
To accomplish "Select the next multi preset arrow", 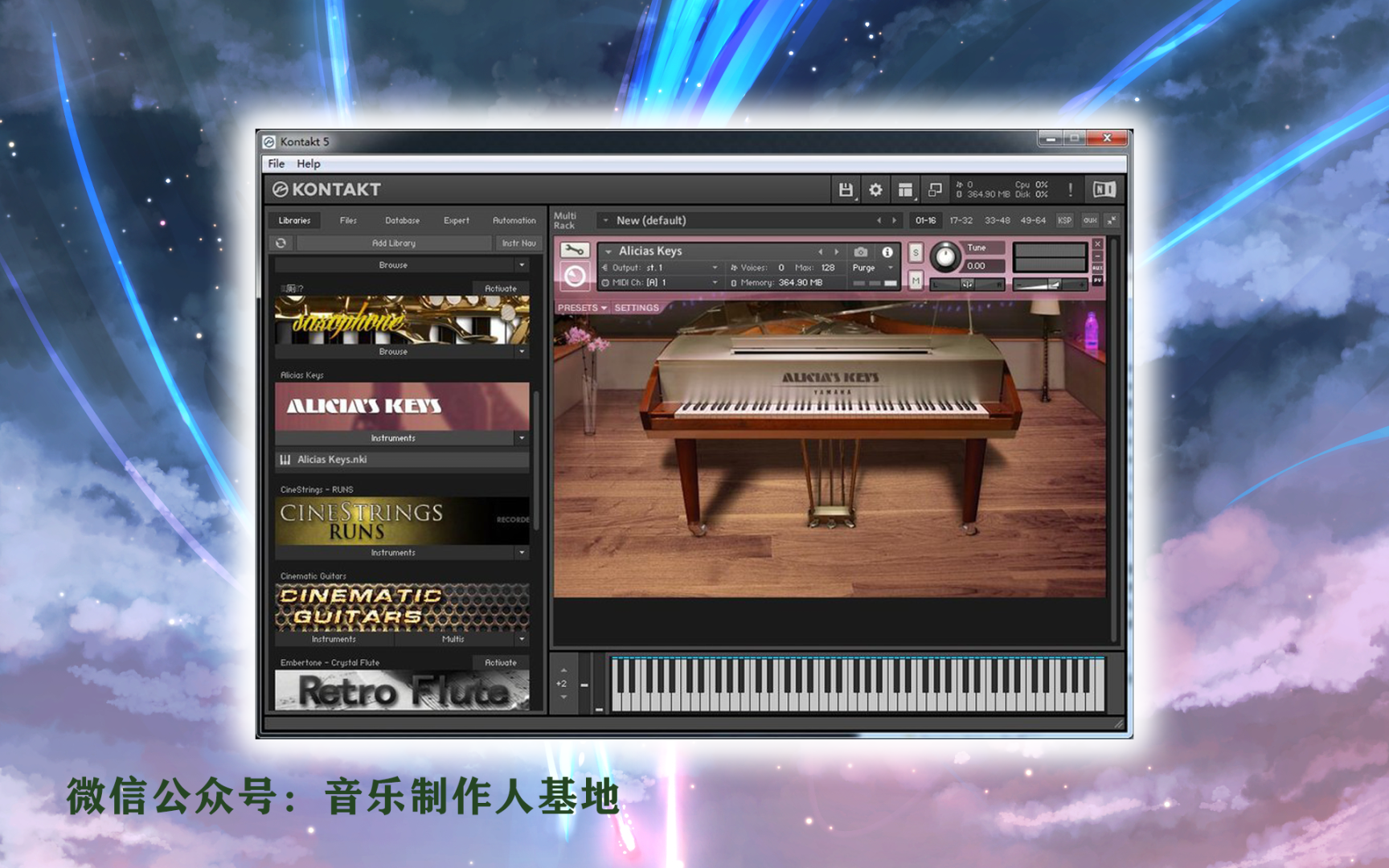I will tap(894, 220).
